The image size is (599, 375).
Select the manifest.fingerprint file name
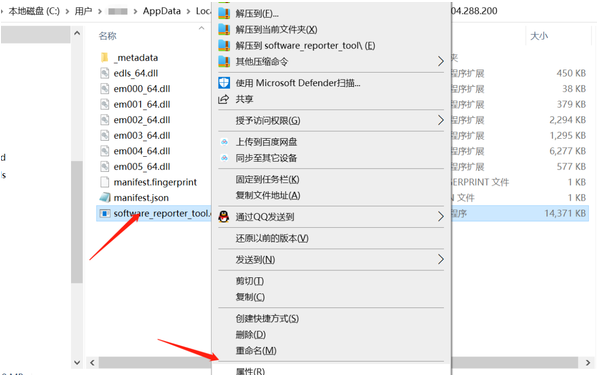click(x=155, y=182)
